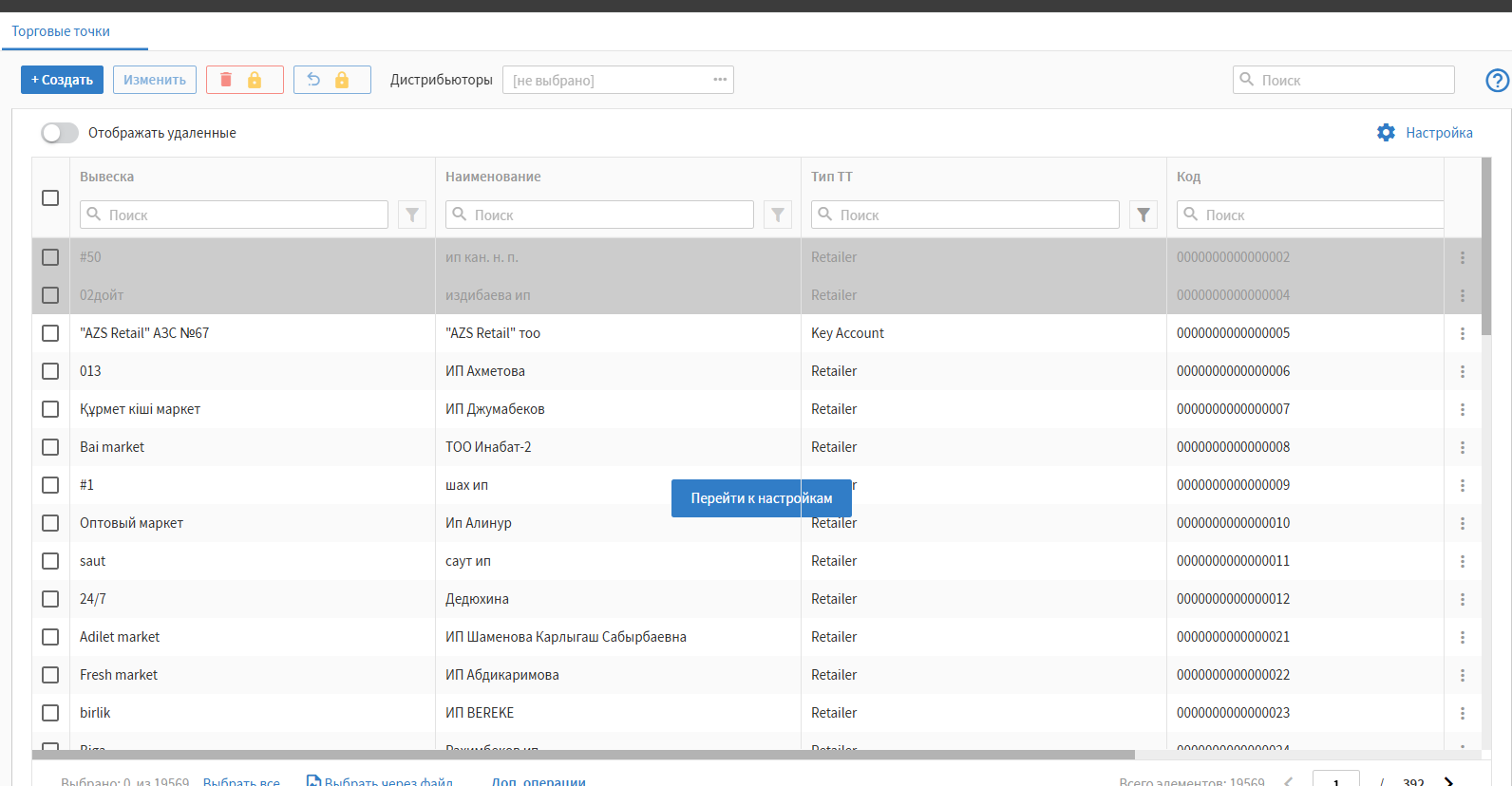Viewport: 1512px width, 786px height.
Task: Go to the next page arrow
Action: pos(1449,781)
